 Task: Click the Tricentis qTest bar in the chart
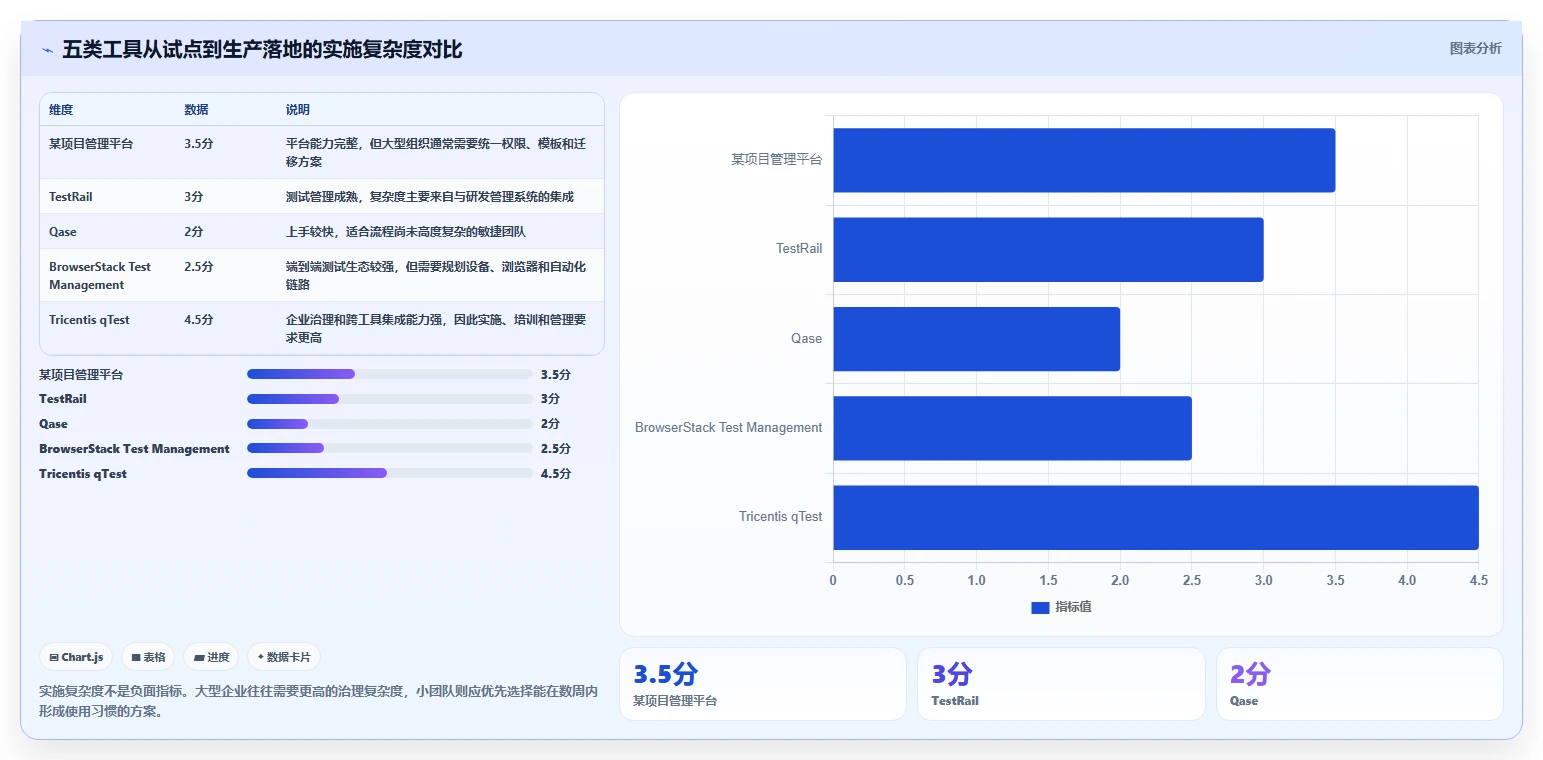(x=1156, y=517)
